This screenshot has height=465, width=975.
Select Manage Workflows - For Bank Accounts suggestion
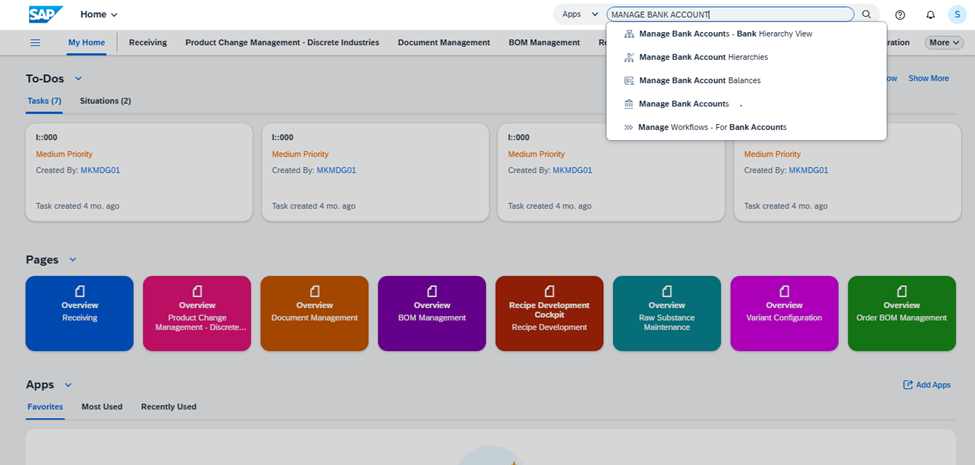click(x=746, y=127)
